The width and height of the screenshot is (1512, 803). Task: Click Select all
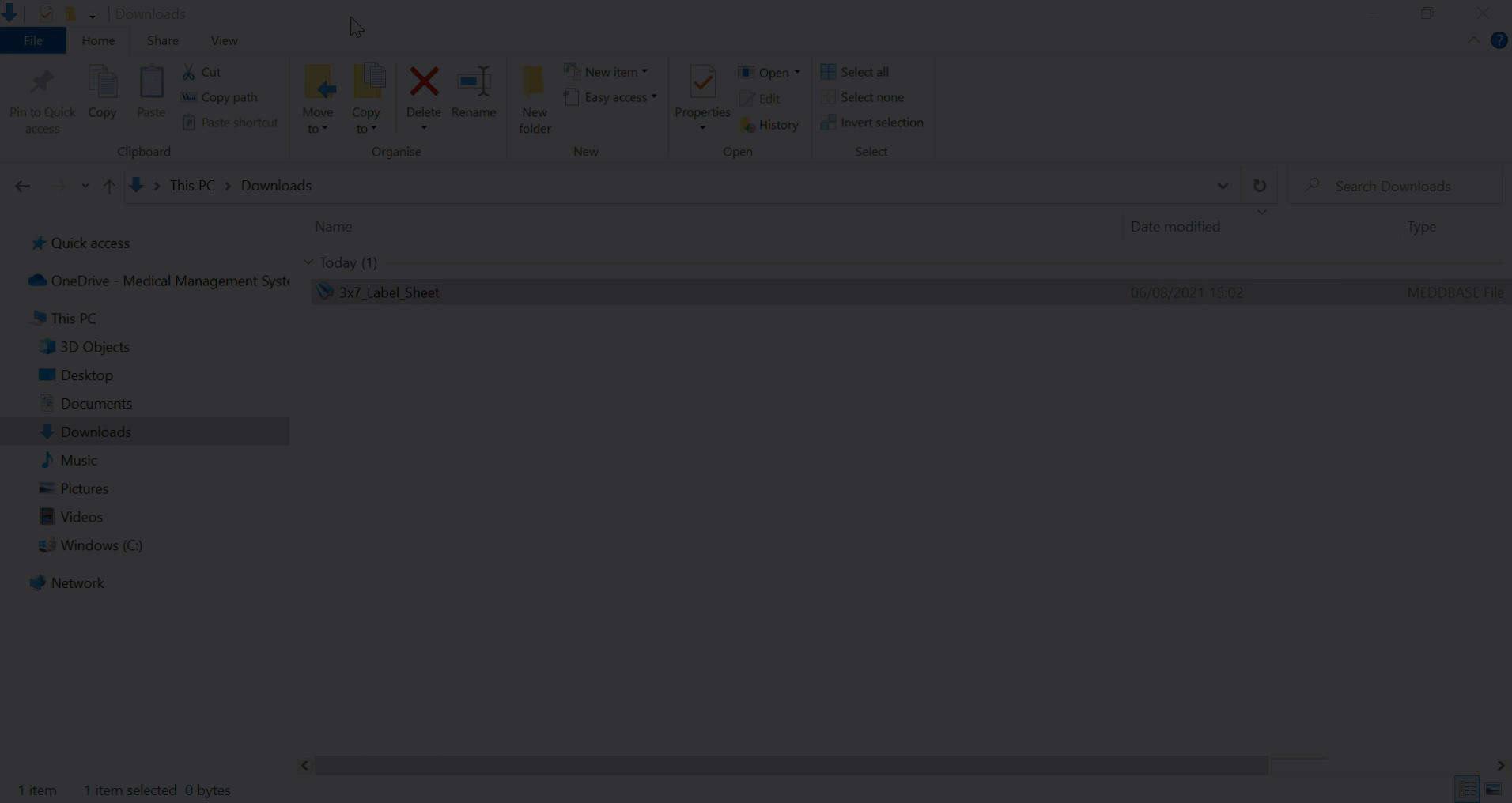[855, 72]
